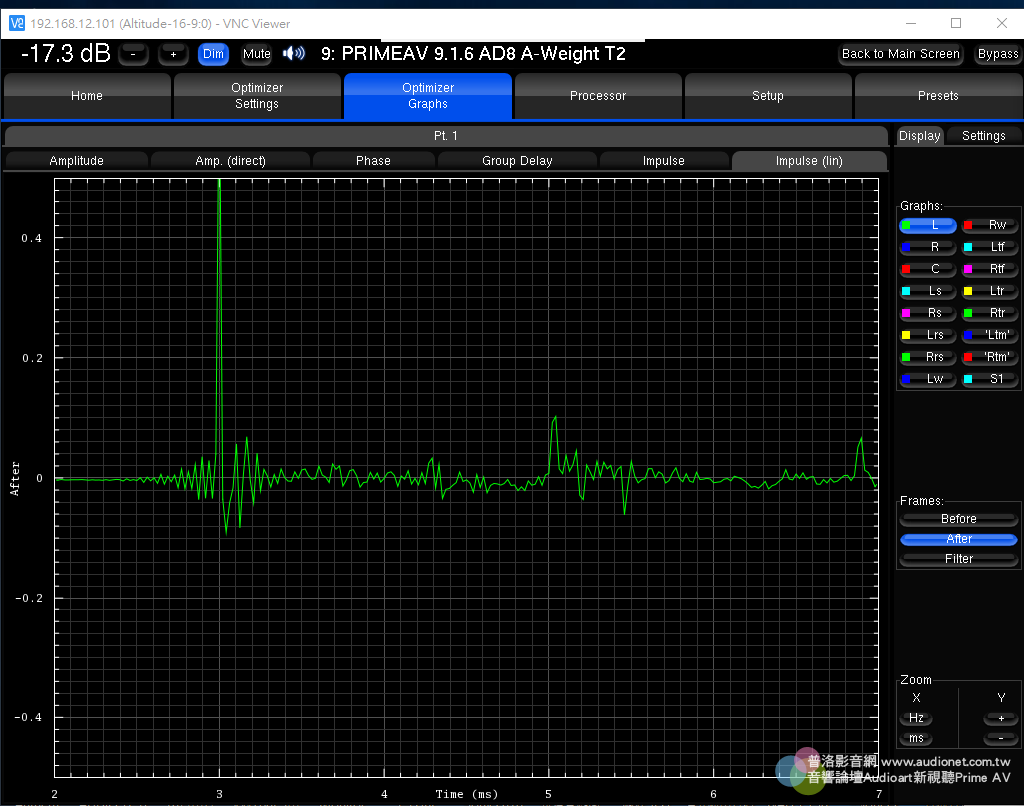Toggle the Dim button

tap(213, 54)
